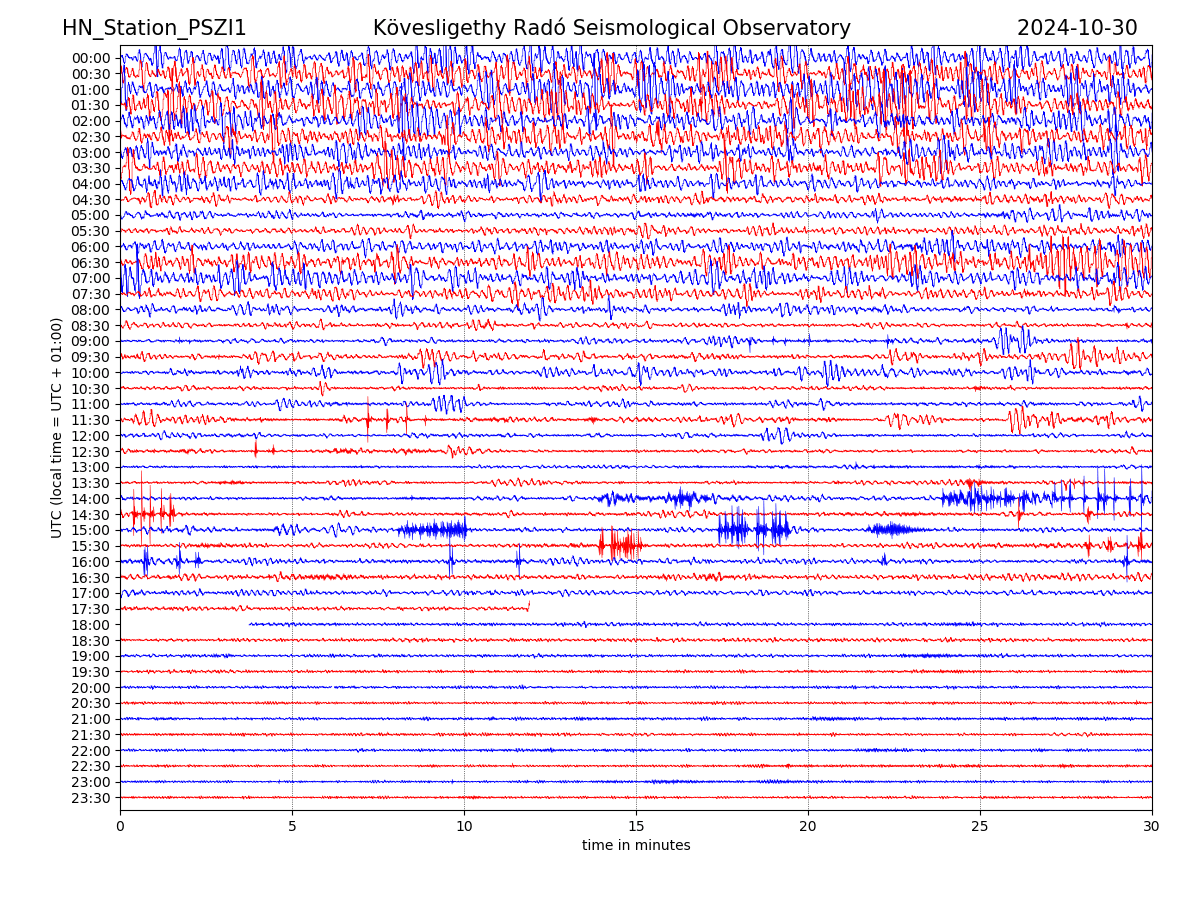The image size is (1200, 900).
Task: Click the 25 tick on the minutes axis
Action: [x=980, y=826]
